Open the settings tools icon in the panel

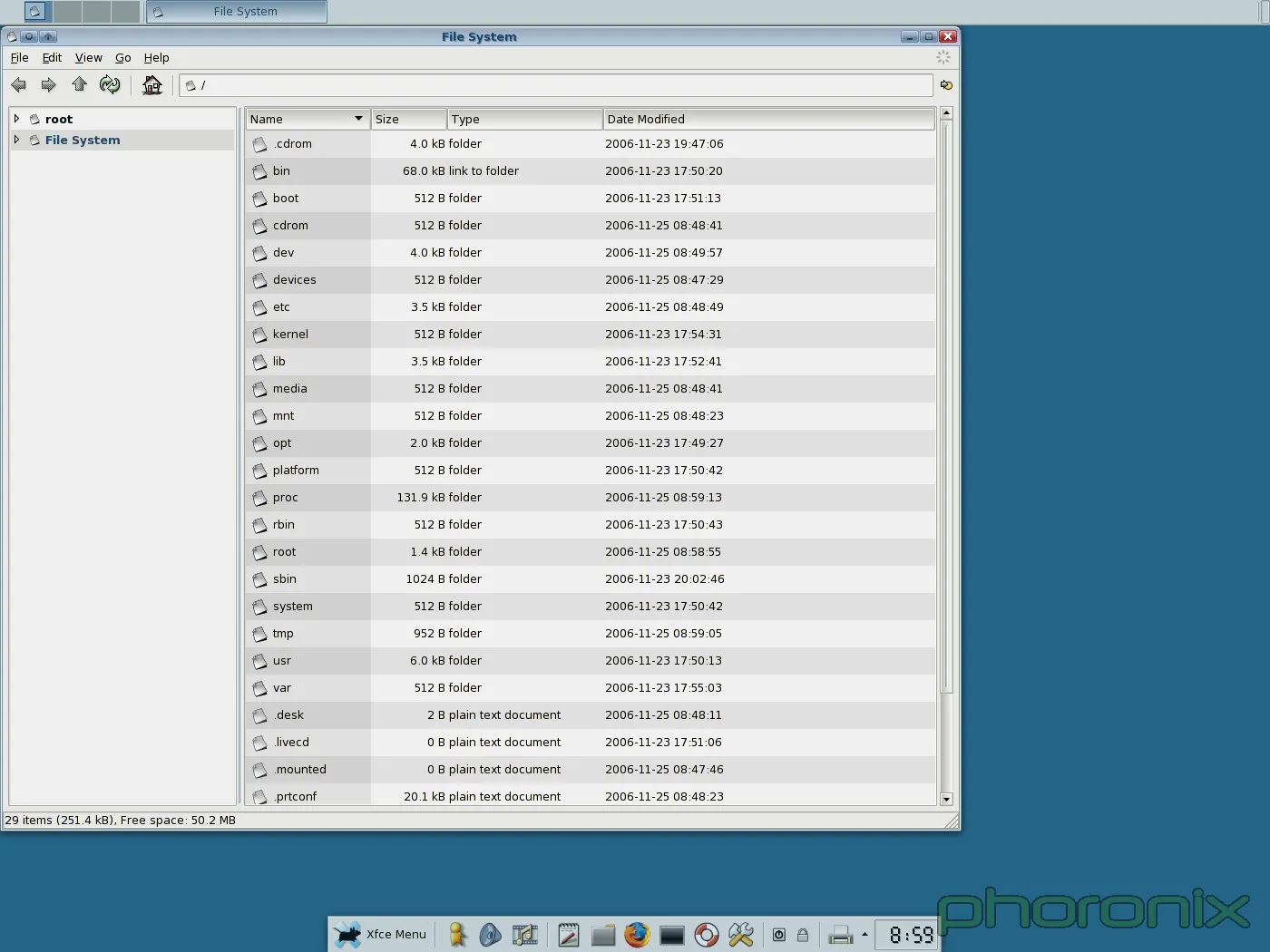point(741,935)
